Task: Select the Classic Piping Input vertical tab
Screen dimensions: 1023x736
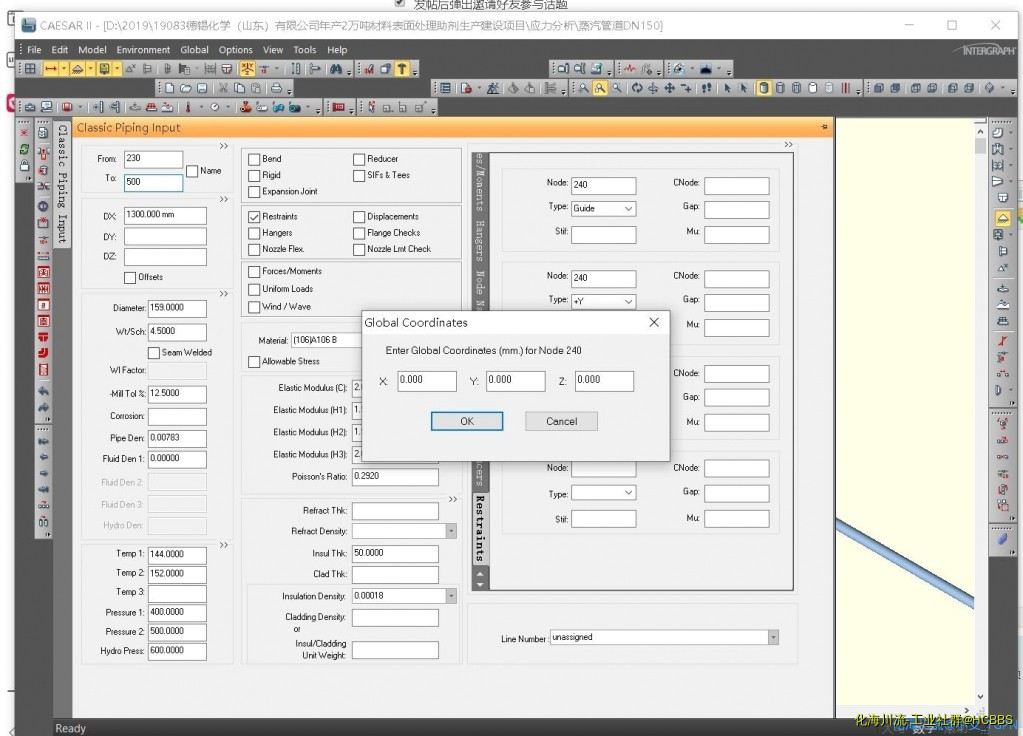Action: click(x=62, y=184)
